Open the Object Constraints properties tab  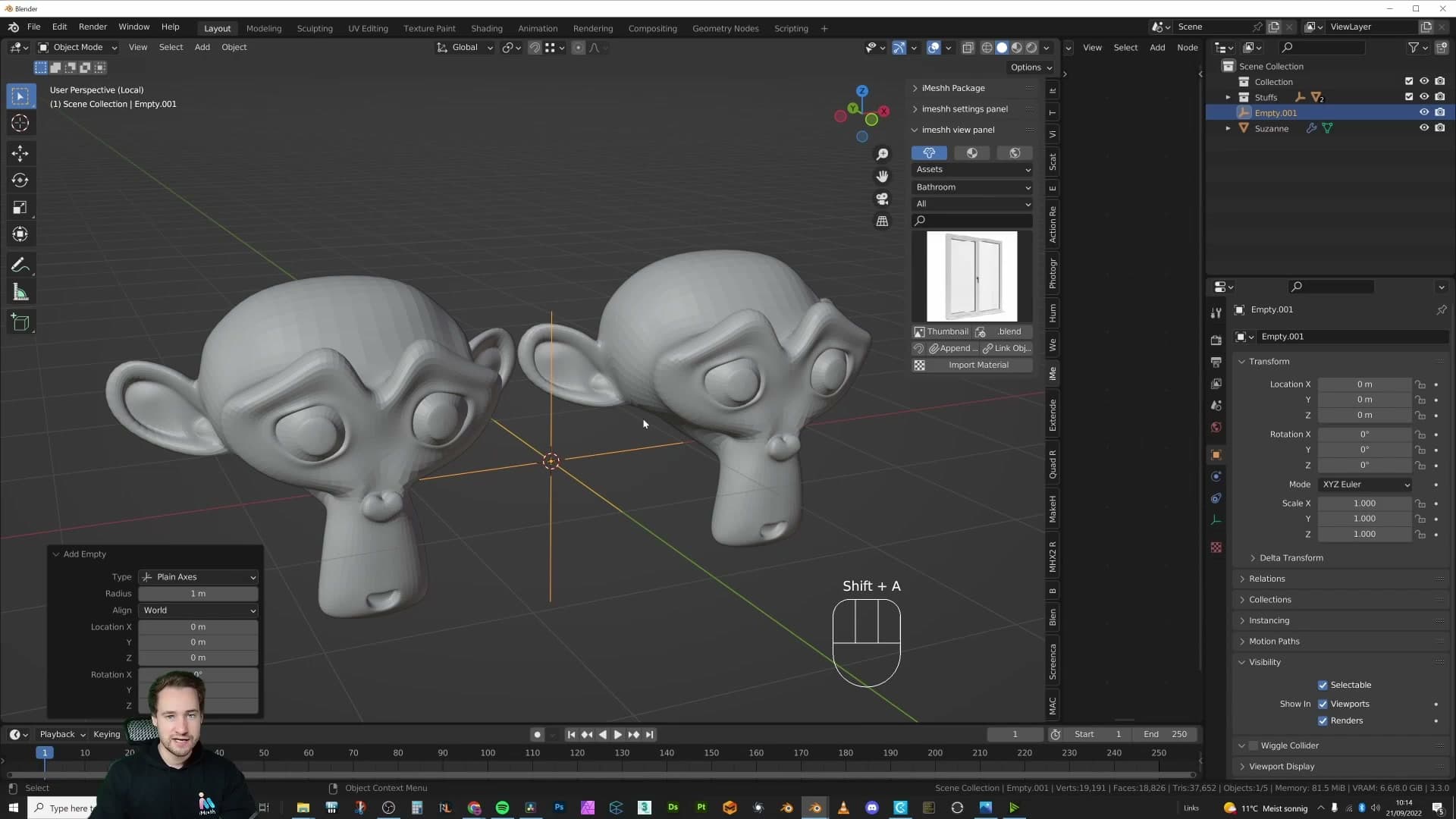[x=1216, y=499]
